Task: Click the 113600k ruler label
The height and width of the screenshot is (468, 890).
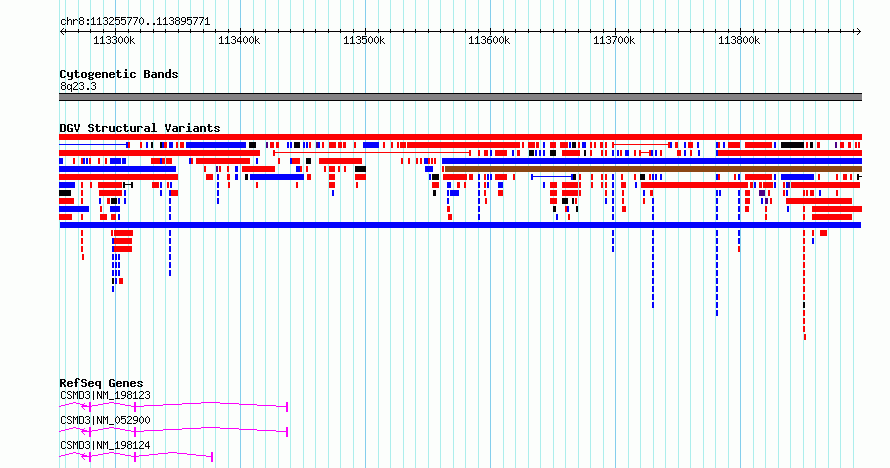Action: pos(489,40)
